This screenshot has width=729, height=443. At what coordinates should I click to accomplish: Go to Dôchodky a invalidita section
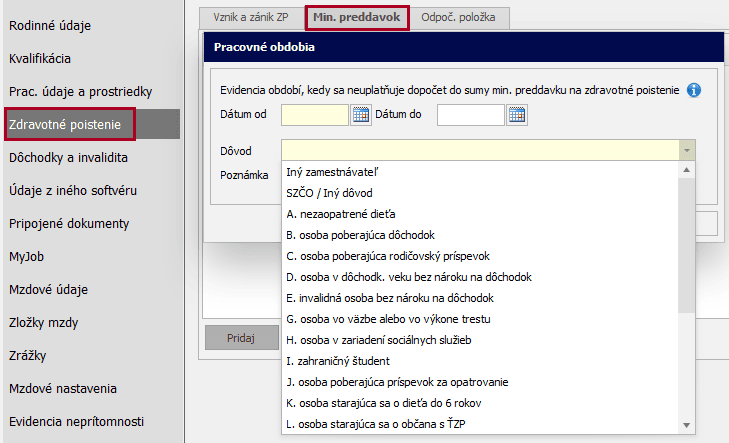pos(68,158)
